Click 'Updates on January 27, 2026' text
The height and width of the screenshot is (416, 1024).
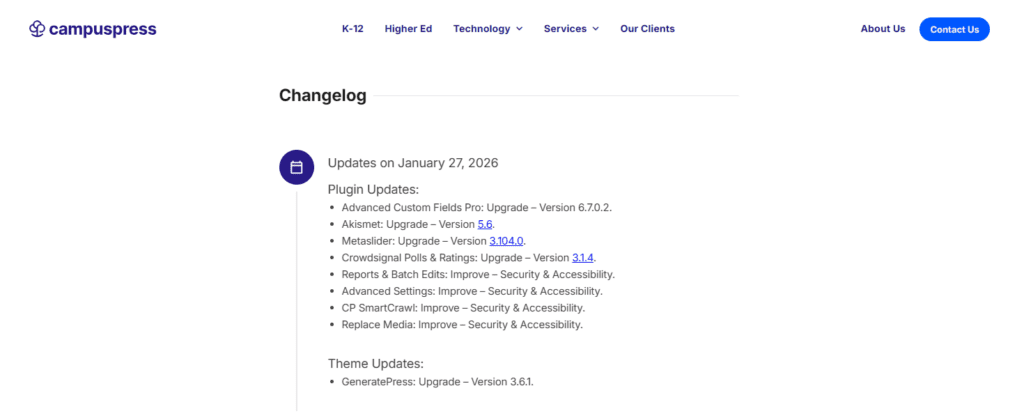[x=413, y=163]
